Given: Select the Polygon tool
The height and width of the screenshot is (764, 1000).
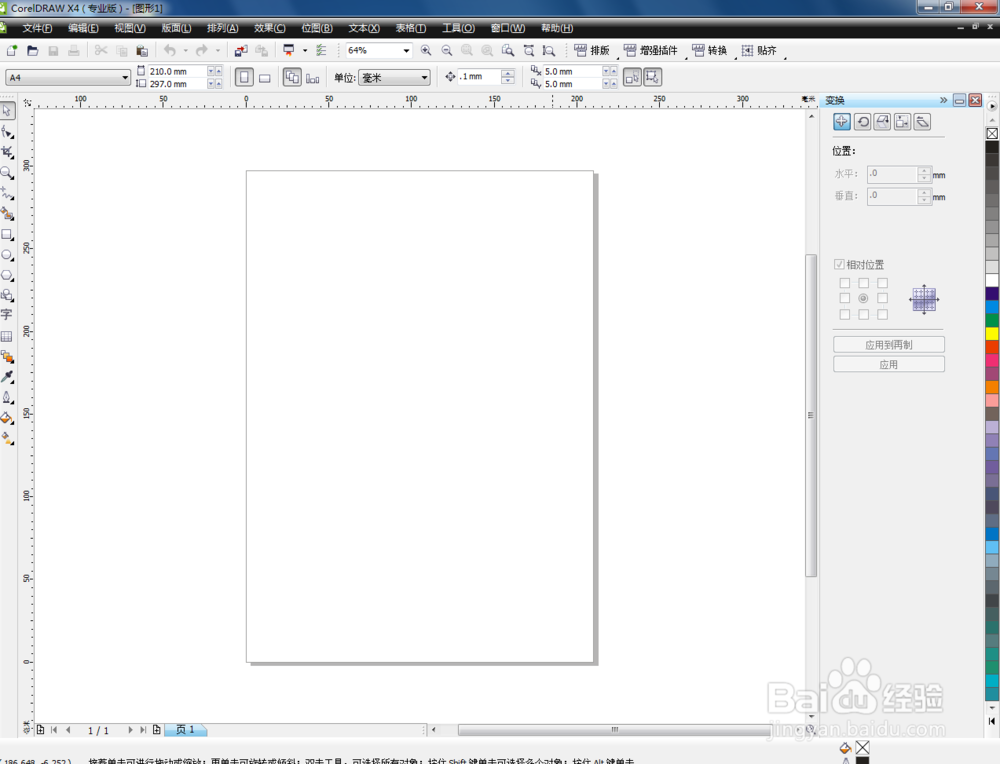Looking at the screenshot, I should pos(7,275).
